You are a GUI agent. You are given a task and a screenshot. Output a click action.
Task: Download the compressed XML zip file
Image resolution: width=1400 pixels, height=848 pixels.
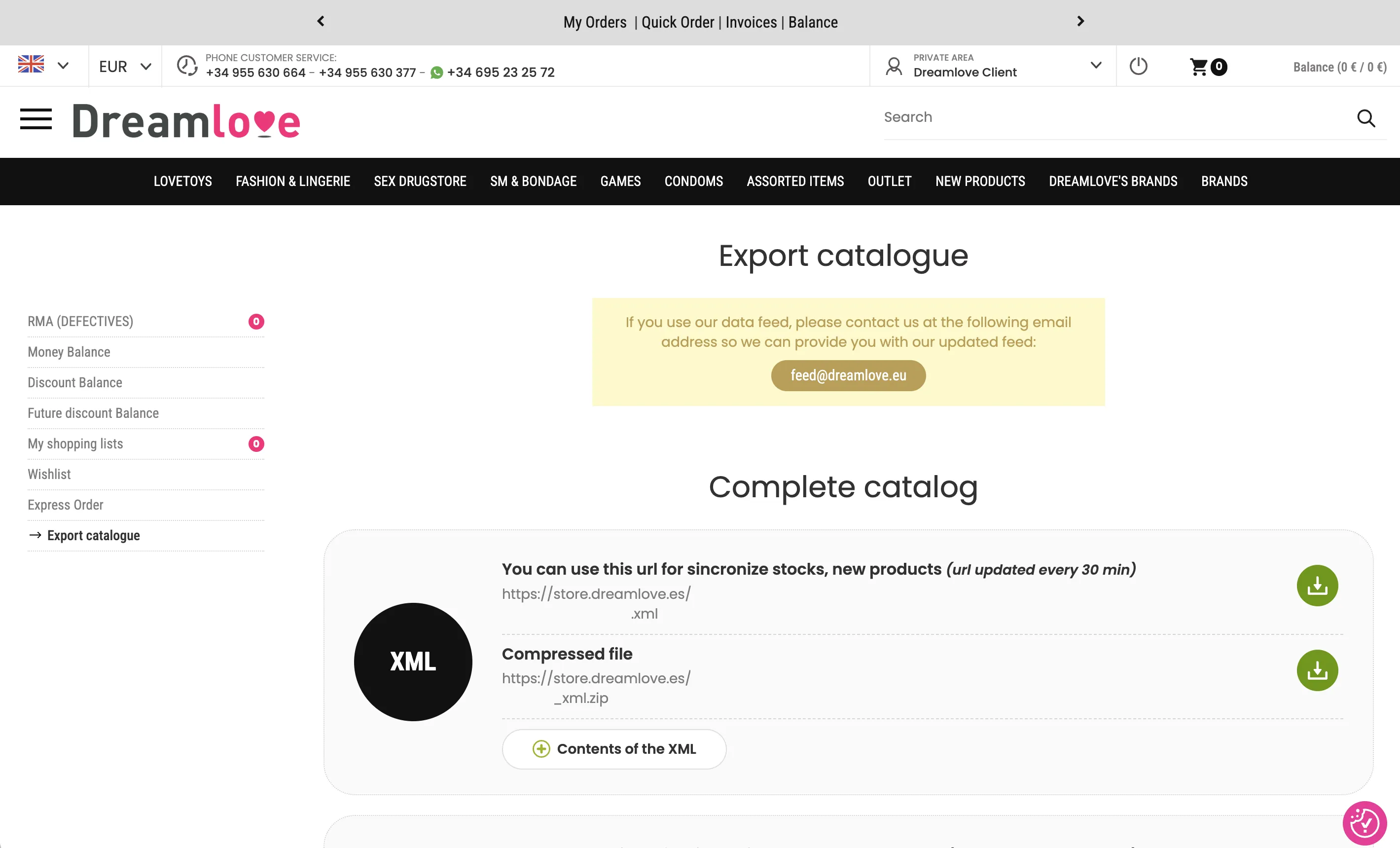pos(1317,670)
